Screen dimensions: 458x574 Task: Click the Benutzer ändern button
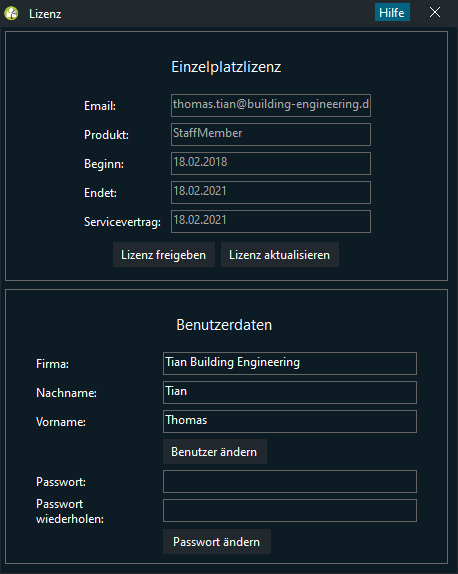tap(215, 451)
